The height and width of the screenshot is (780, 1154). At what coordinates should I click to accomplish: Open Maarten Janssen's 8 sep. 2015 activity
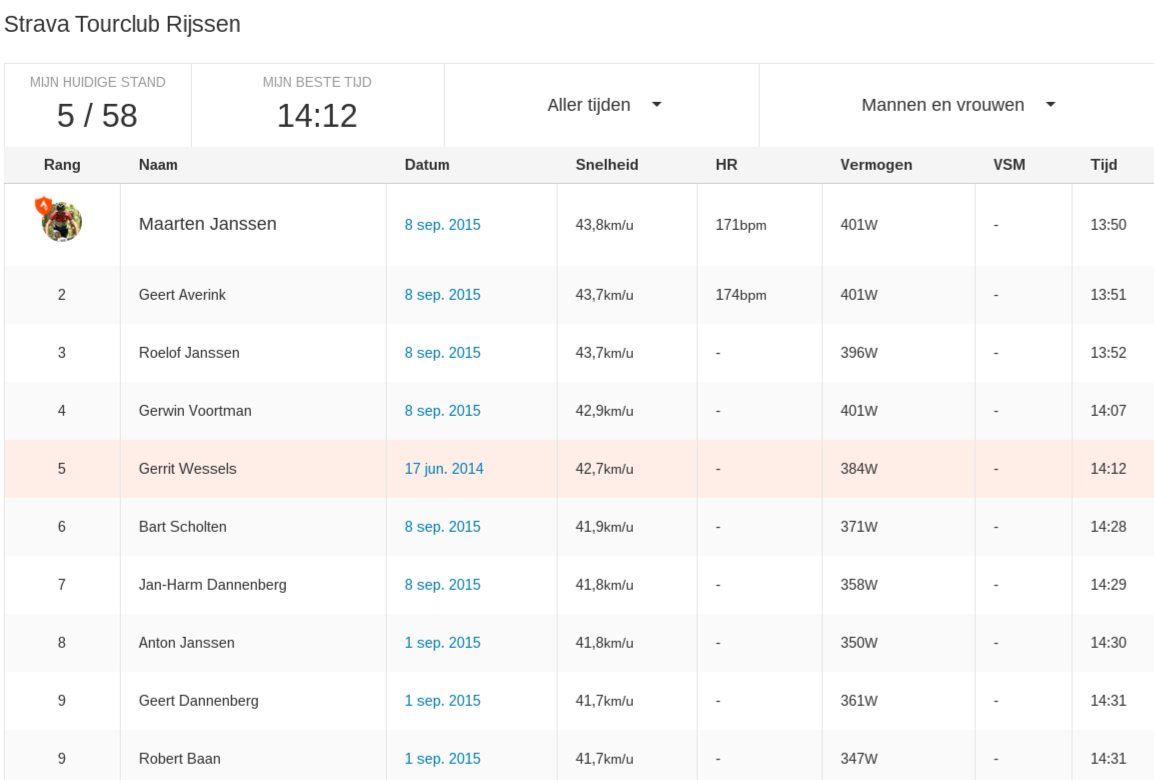(x=442, y=225)
